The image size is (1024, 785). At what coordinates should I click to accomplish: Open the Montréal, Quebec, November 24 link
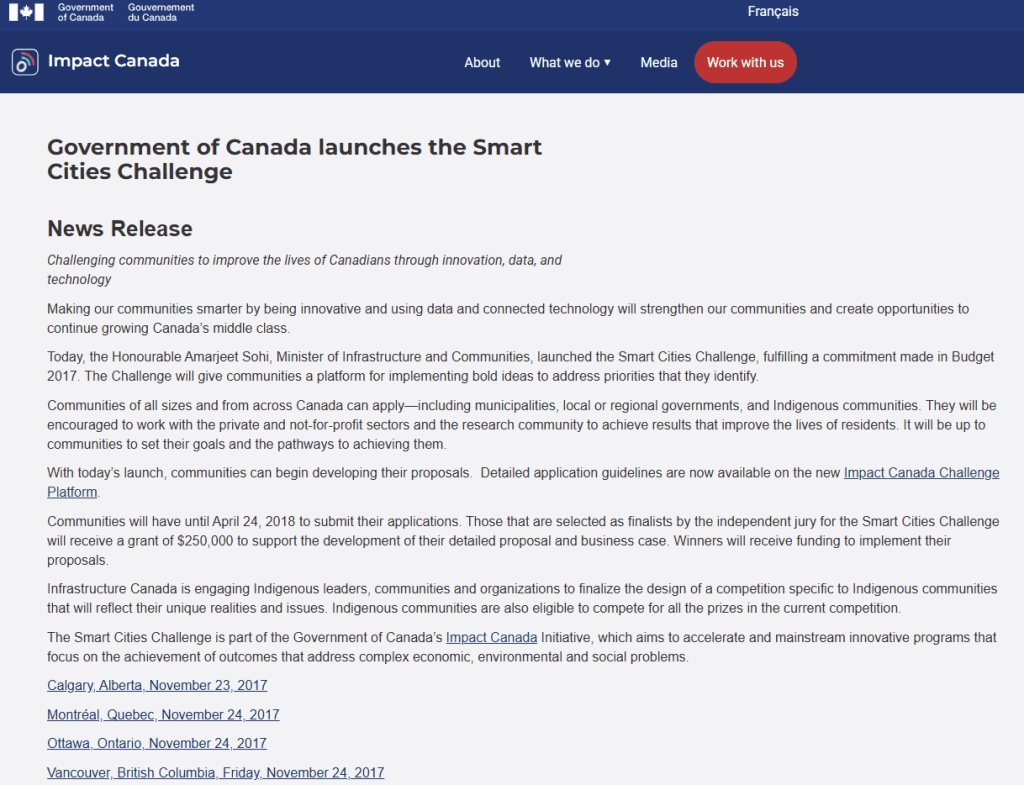[163, 715]
